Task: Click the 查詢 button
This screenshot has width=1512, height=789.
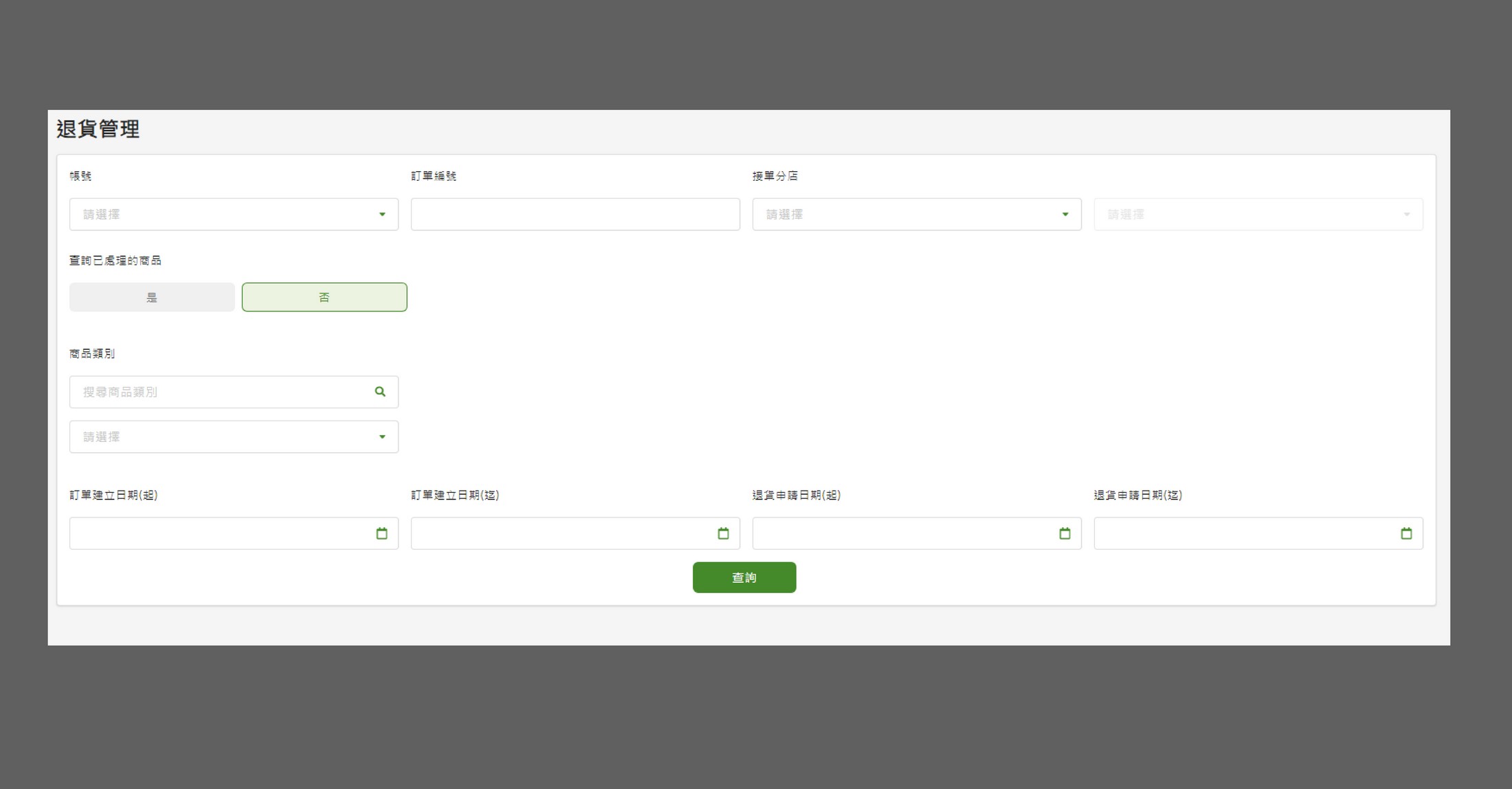Action: pos(745,577)
